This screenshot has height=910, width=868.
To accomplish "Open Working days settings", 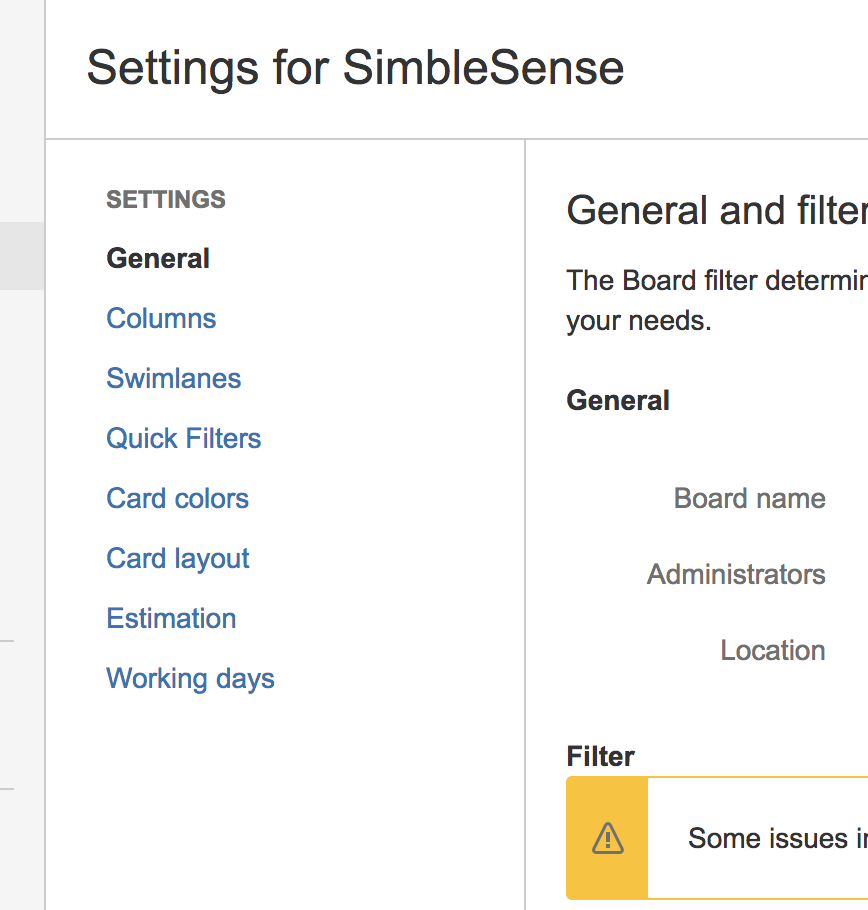I will (190, 679).
